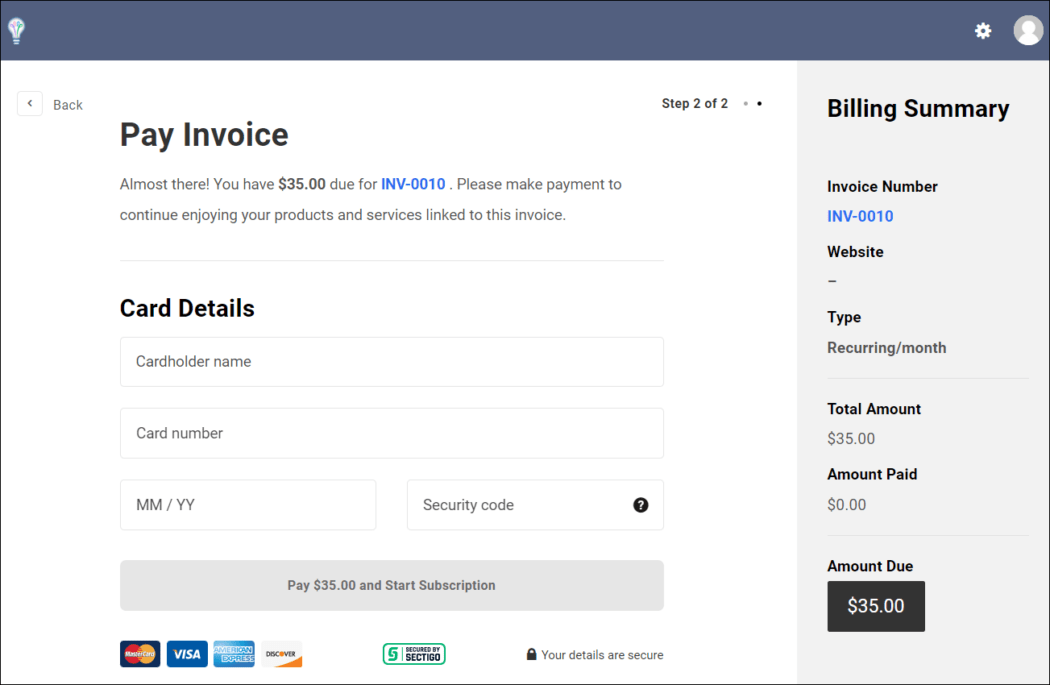Click the MM / YY expiry field

click(x=248, y=505)
